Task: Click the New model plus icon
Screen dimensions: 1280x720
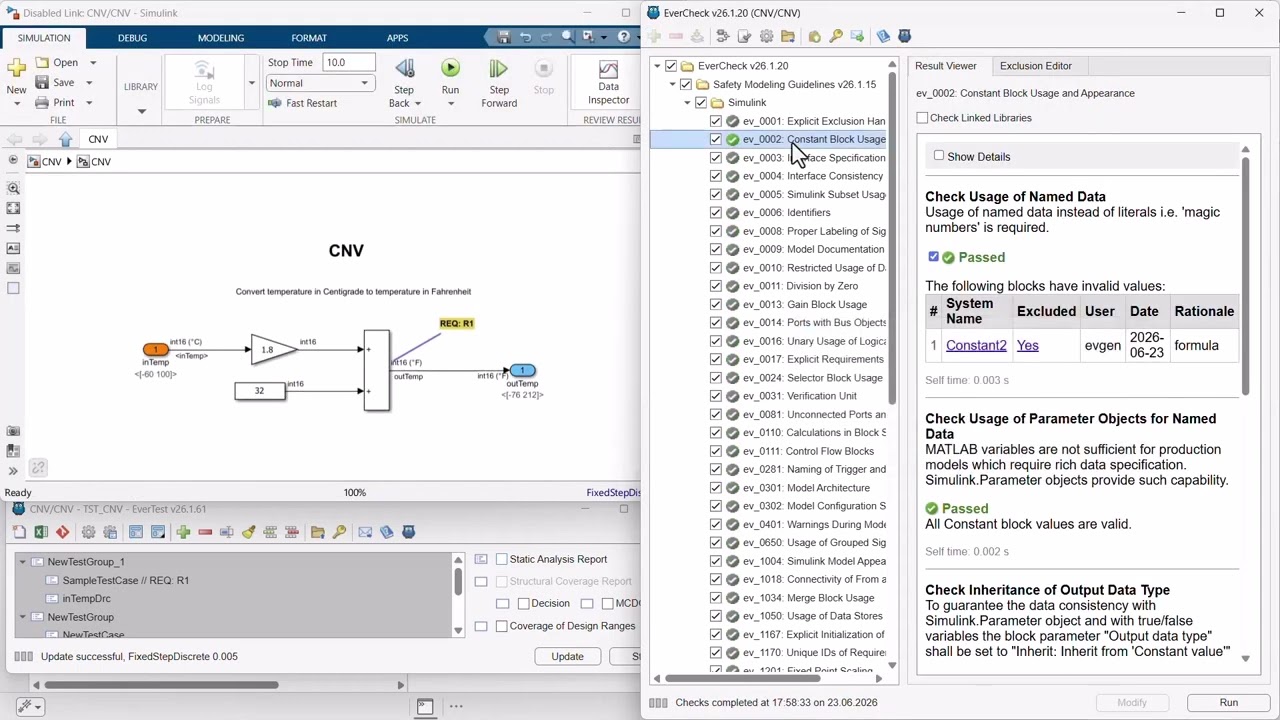Action: [16, 68]
